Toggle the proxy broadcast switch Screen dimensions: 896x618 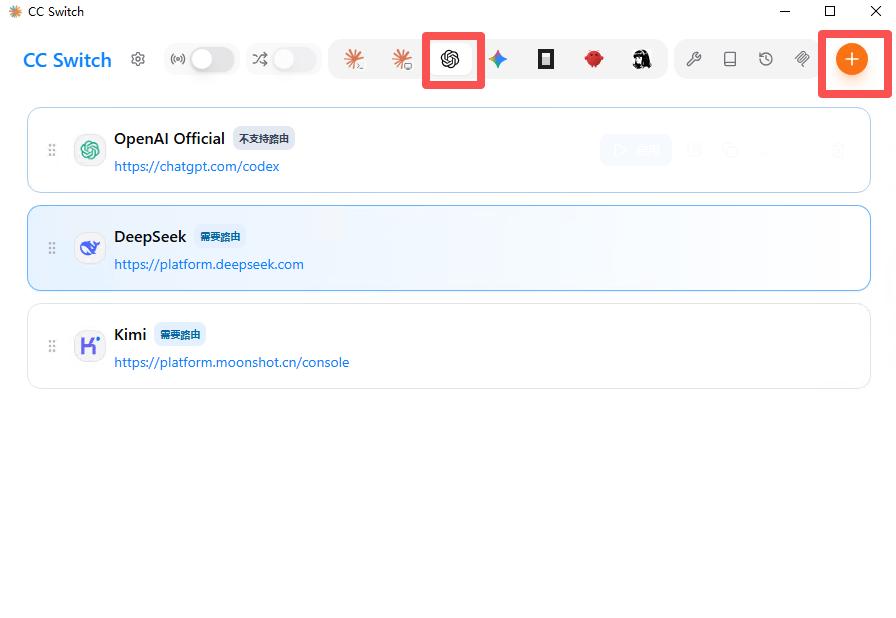[x=212, y=59]
